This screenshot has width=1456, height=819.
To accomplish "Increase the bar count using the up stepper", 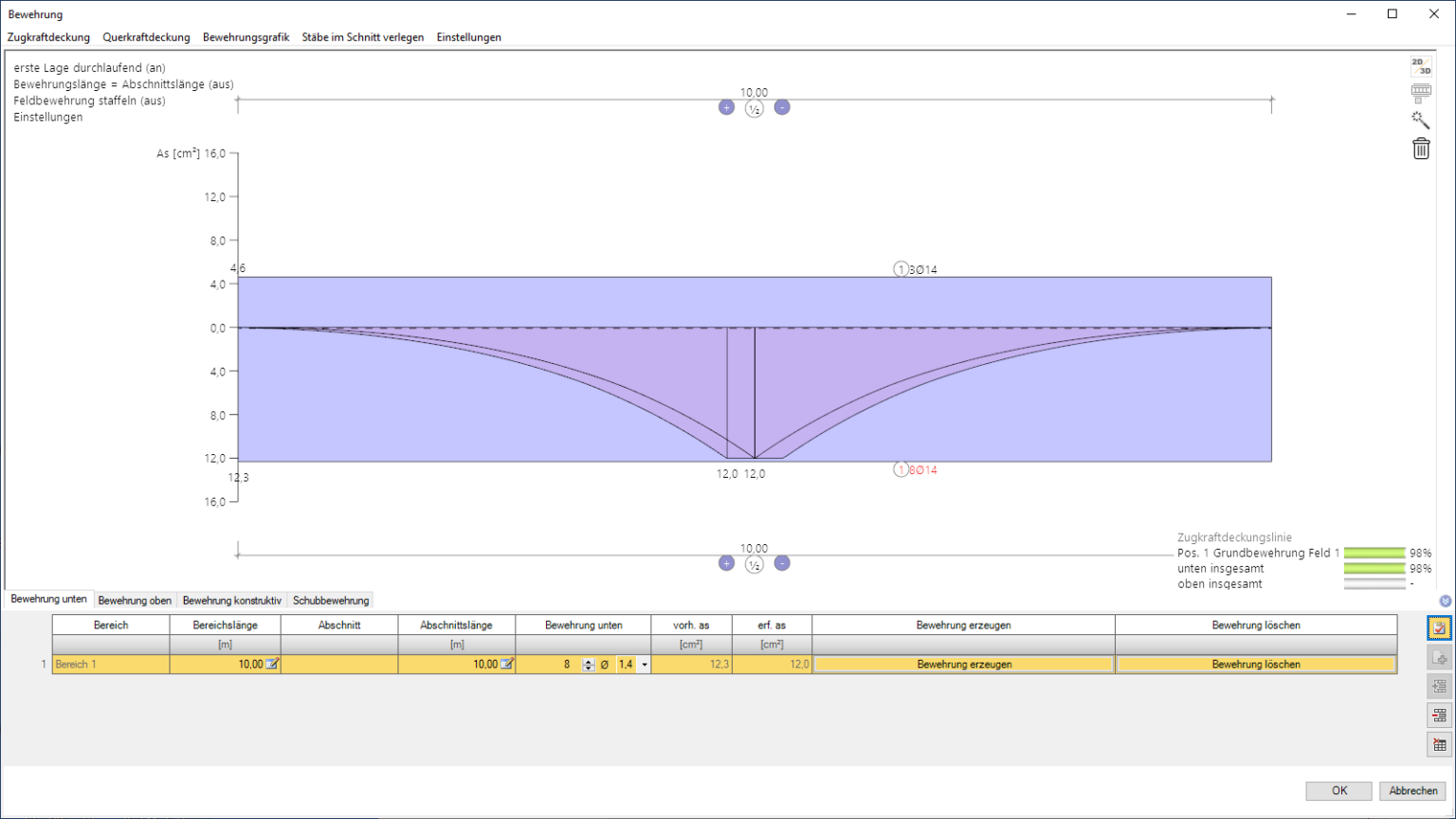I will [590, 661].
